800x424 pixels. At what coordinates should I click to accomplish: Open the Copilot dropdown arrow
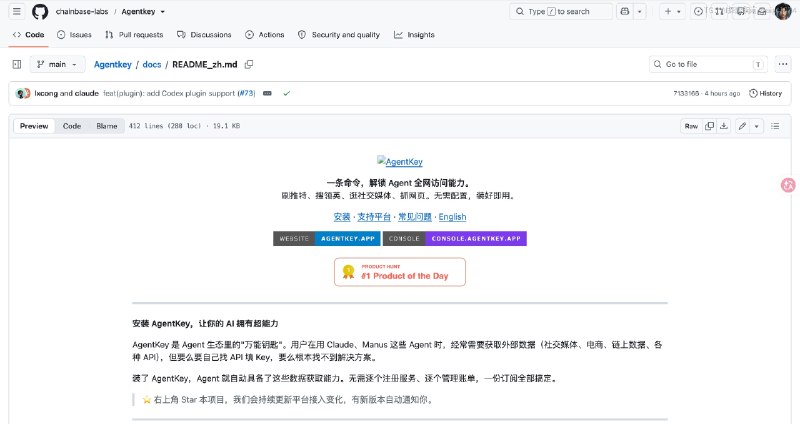point(640,11)
